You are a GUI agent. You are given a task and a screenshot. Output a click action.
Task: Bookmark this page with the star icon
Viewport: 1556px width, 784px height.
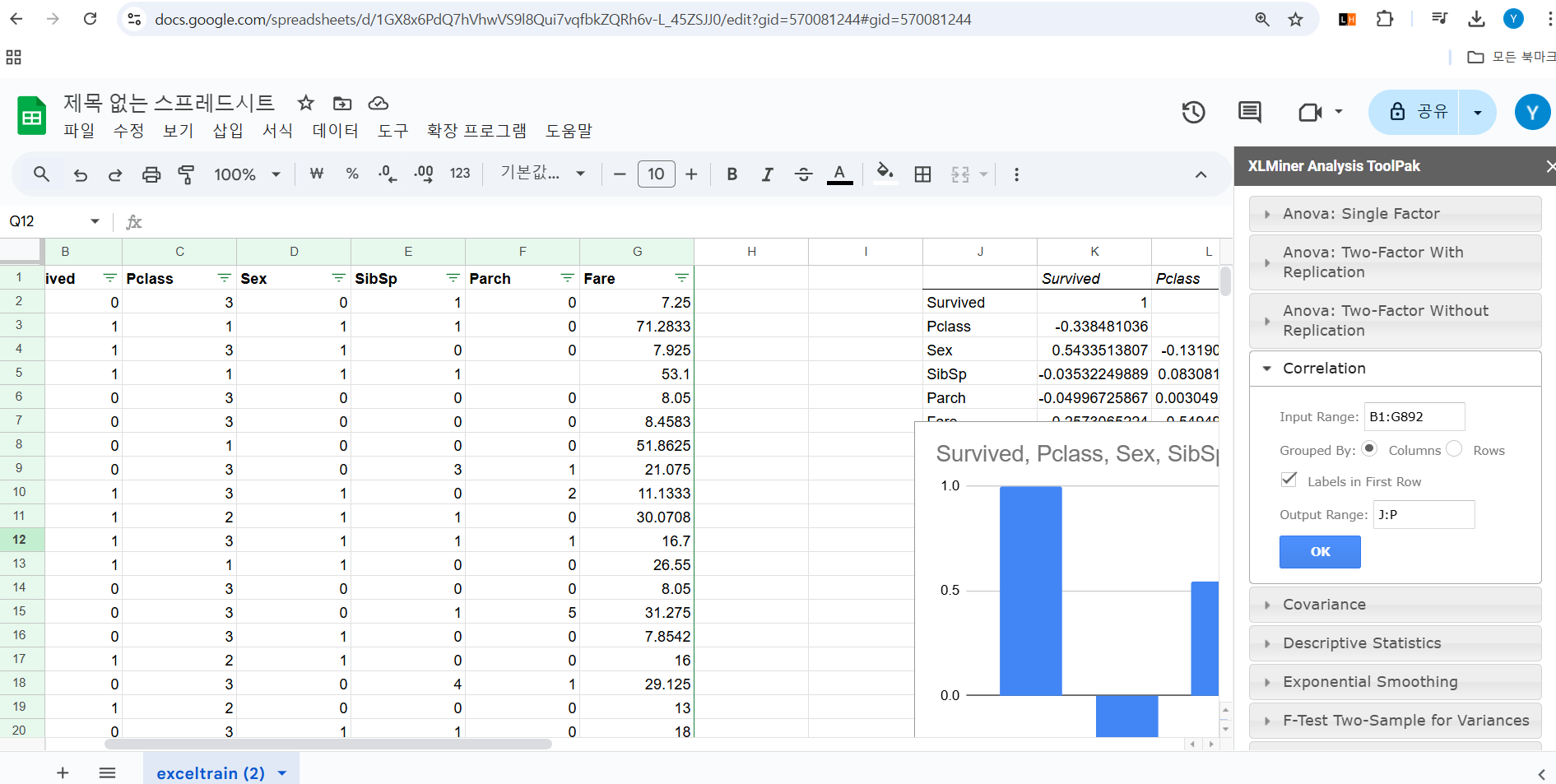[1296, 19]
